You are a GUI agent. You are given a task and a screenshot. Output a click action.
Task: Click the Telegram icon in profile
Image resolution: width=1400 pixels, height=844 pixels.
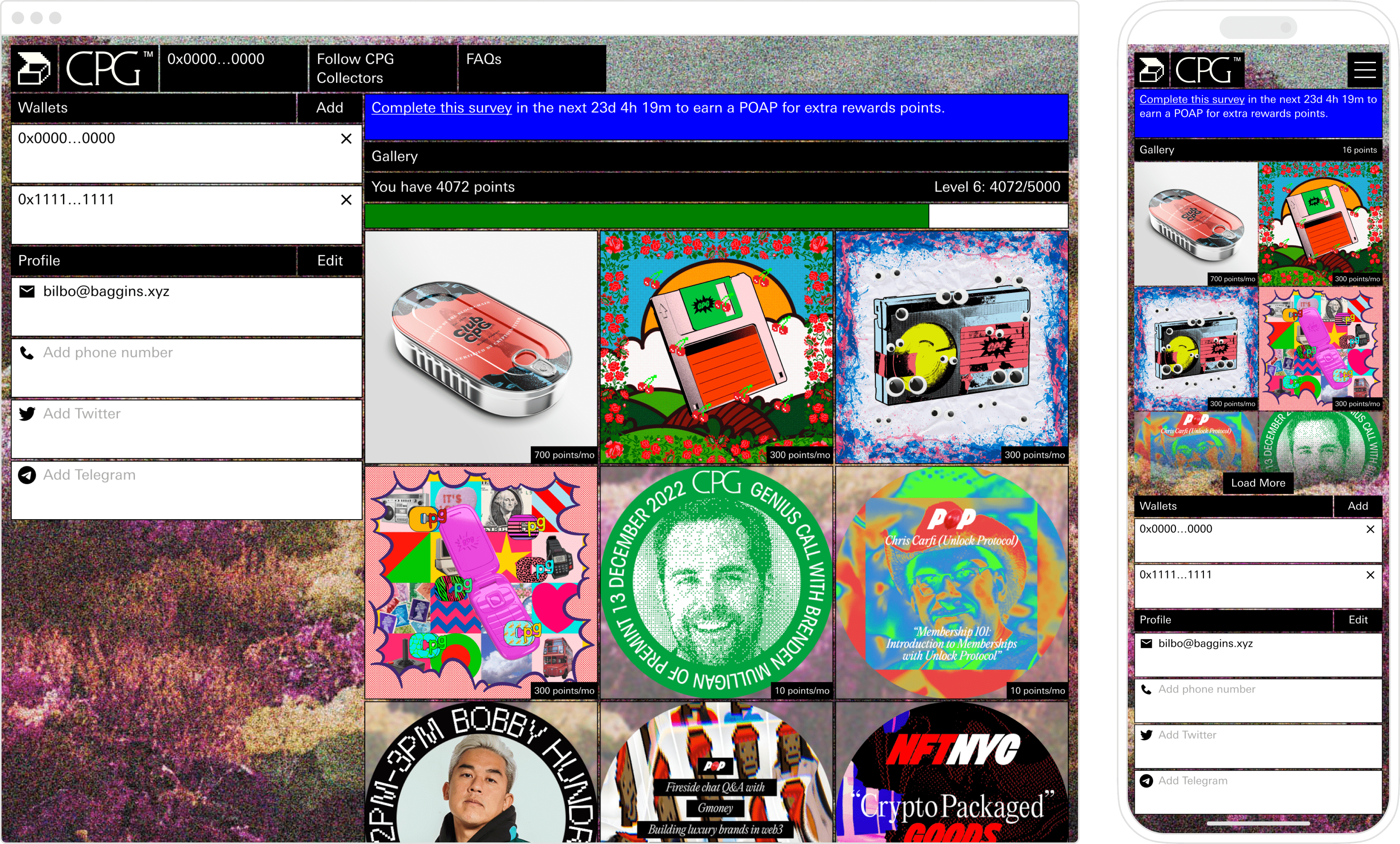pos(26,475)
